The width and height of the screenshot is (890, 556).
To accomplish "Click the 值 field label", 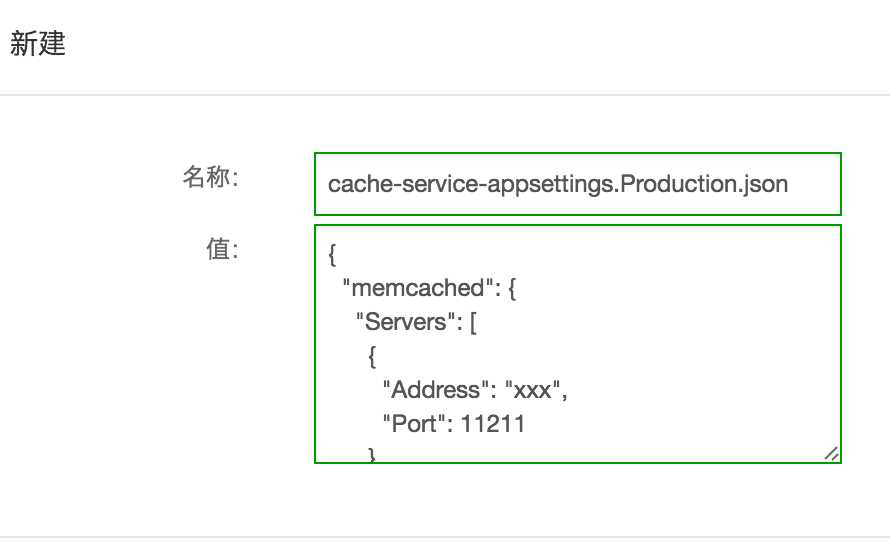I will (221, 250).
